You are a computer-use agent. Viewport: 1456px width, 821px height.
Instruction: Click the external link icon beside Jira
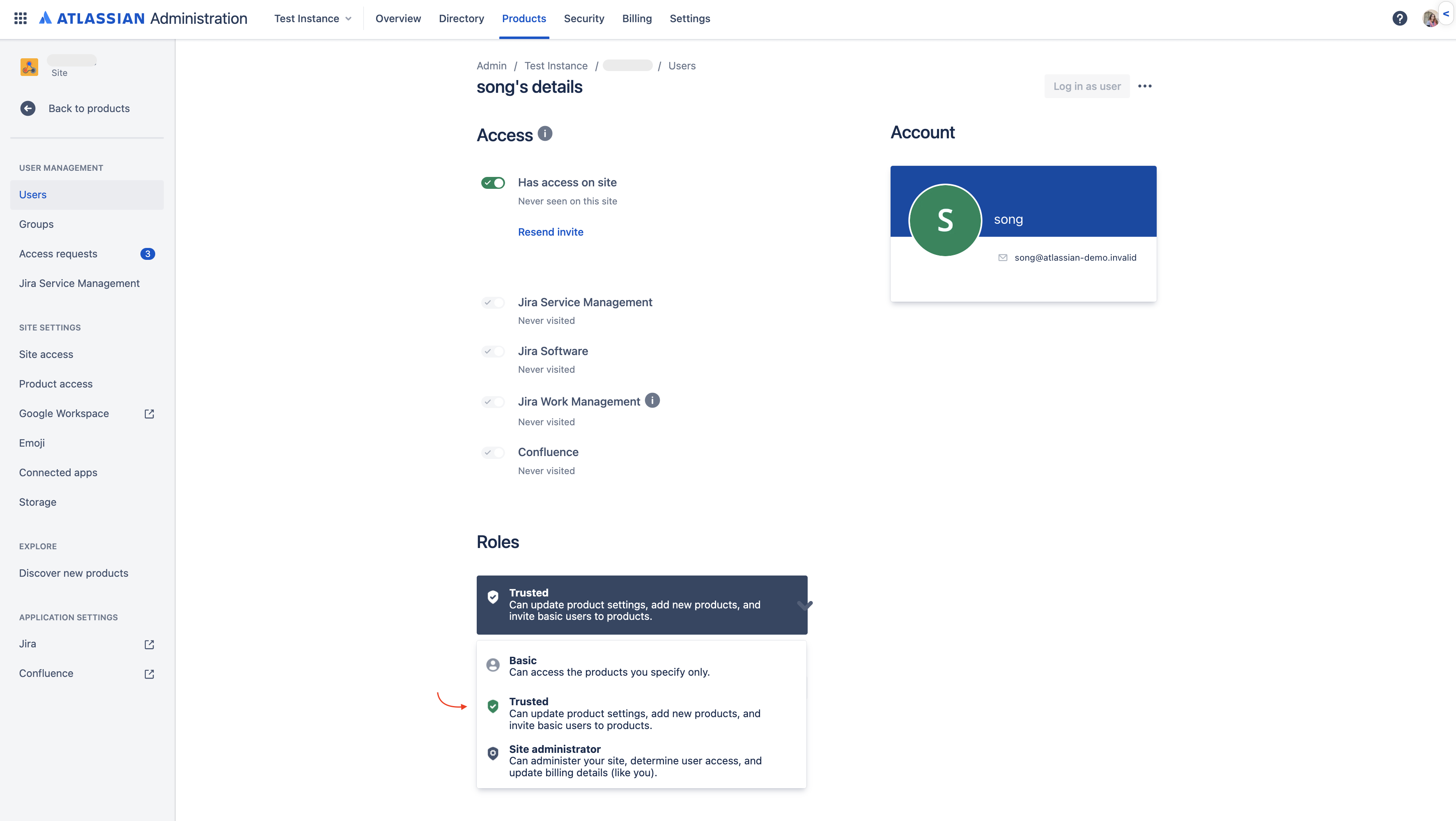tap(149, 644)
